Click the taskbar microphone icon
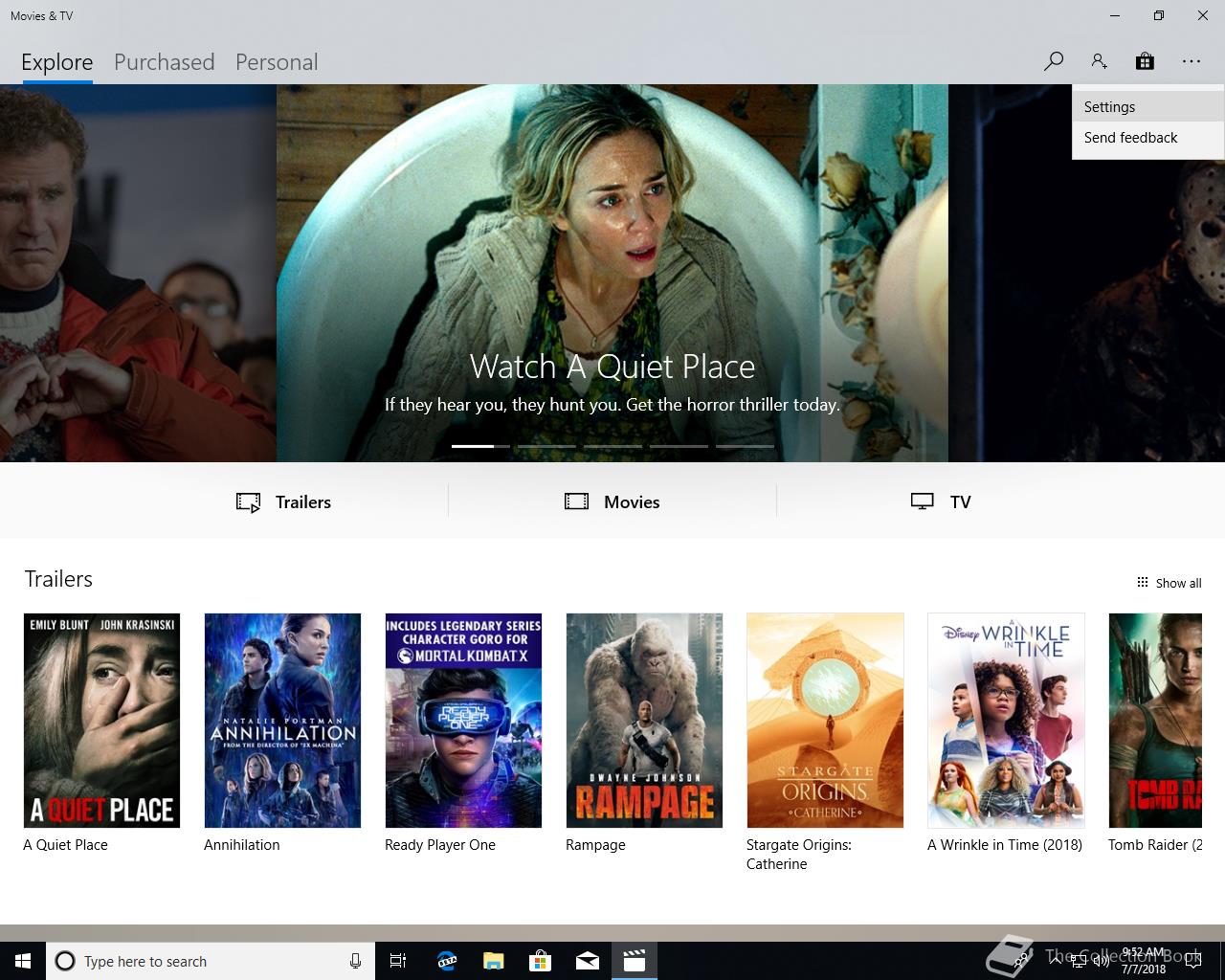The width and height of the screenshot is (1225, 980). coord(355,961)
